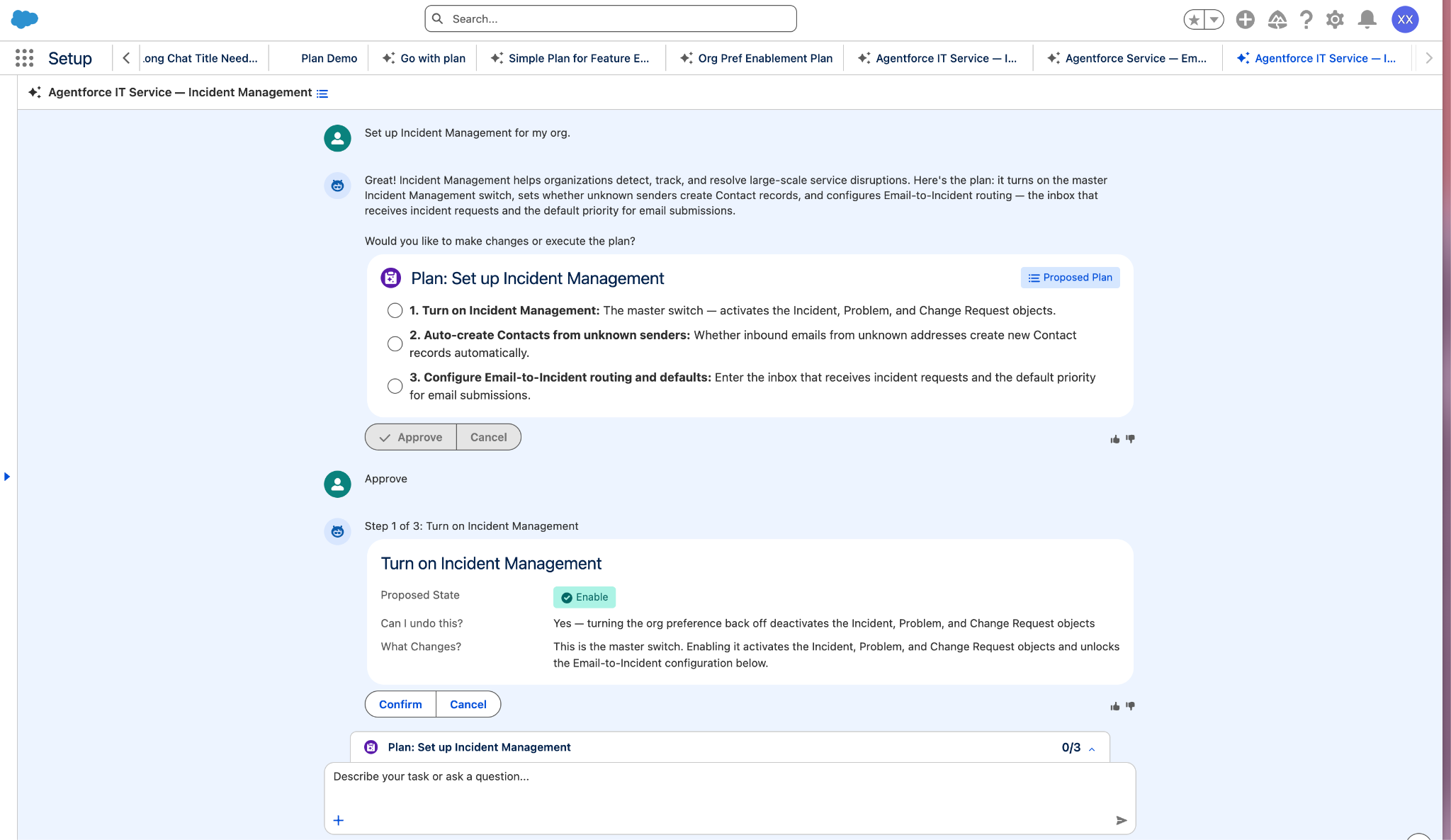Screen dimensions: 1451x840
Task: Switch to the Plan Demo tab
Action: pos(329,58)
